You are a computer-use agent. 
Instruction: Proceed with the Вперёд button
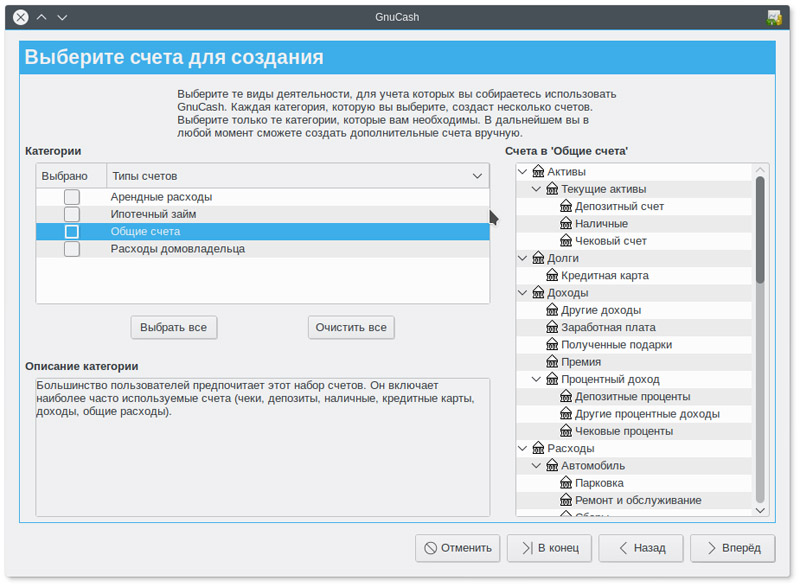[733, 548]
